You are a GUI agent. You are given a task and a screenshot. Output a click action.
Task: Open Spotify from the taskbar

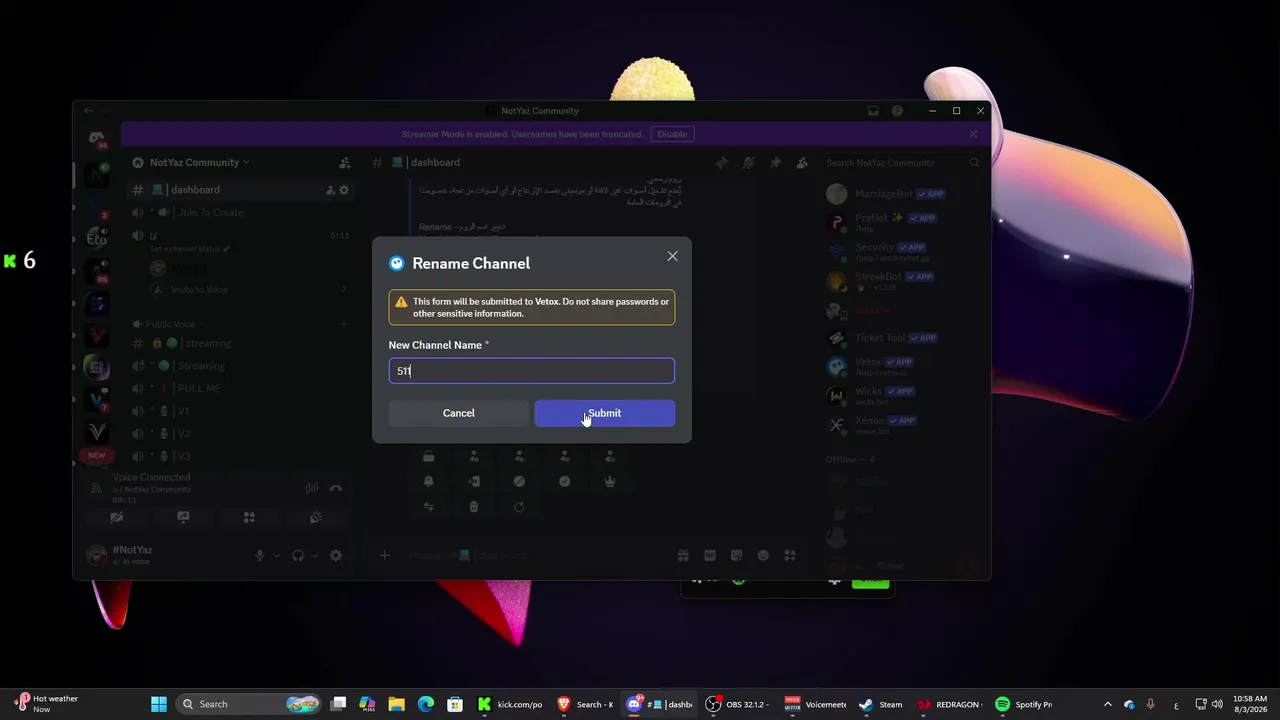pyautogui.click(x=1024, y=704)
